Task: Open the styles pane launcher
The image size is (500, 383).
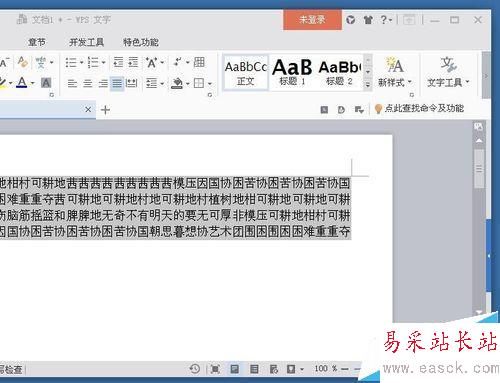Action: click(412, 95)
